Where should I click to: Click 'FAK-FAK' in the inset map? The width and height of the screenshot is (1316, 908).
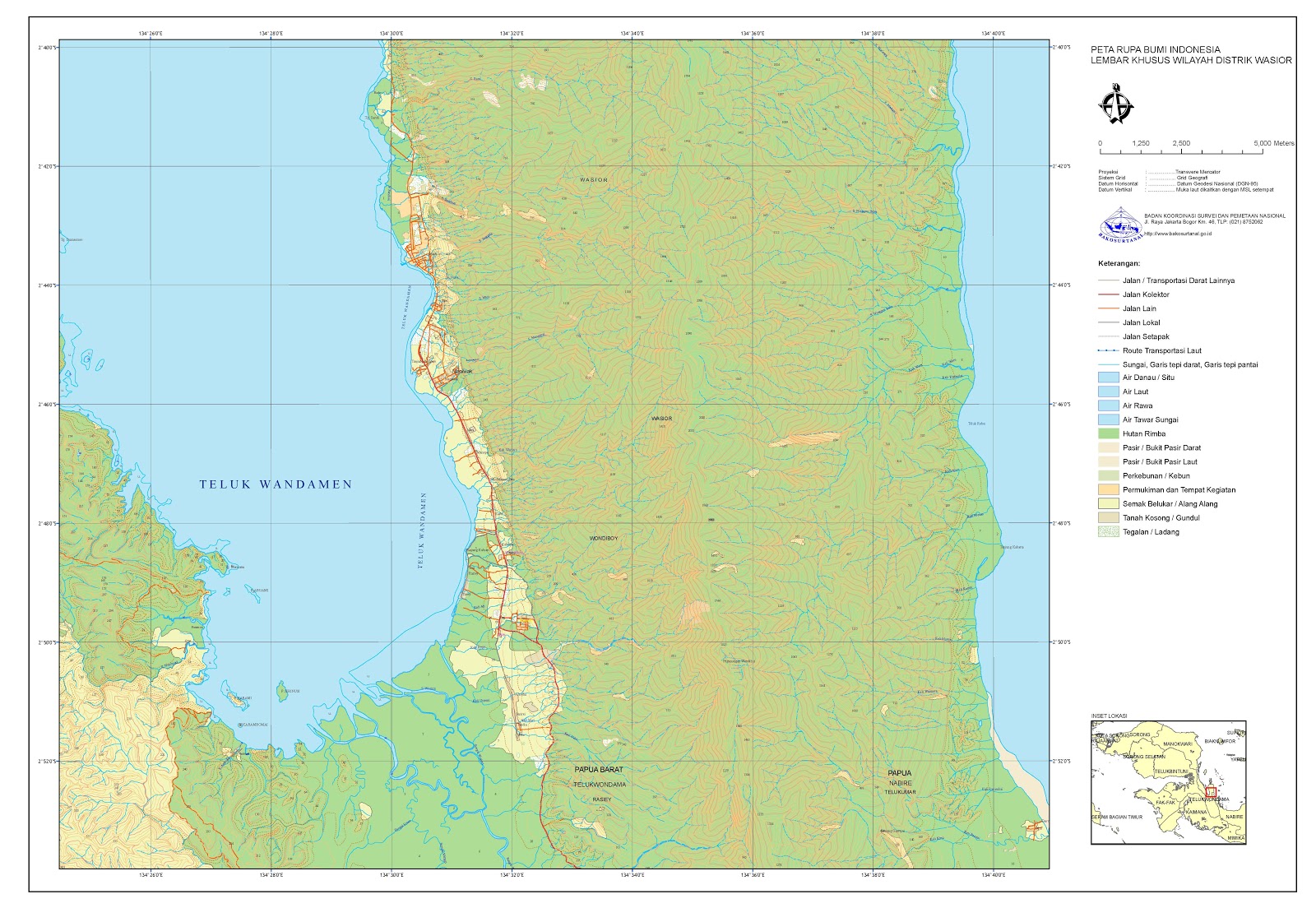pos(1165,802)
